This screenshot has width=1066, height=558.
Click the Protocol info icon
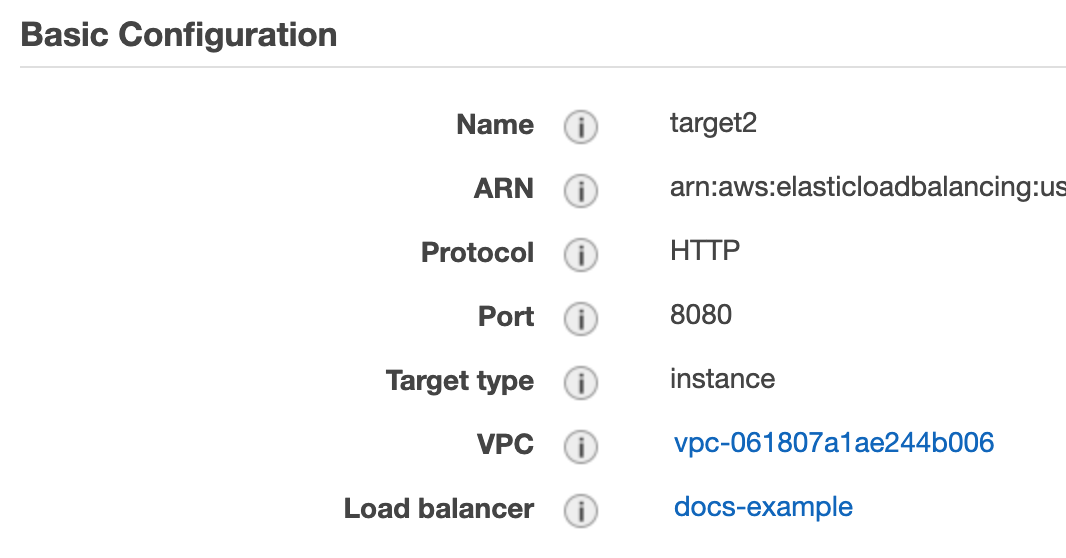pos(580,255)
